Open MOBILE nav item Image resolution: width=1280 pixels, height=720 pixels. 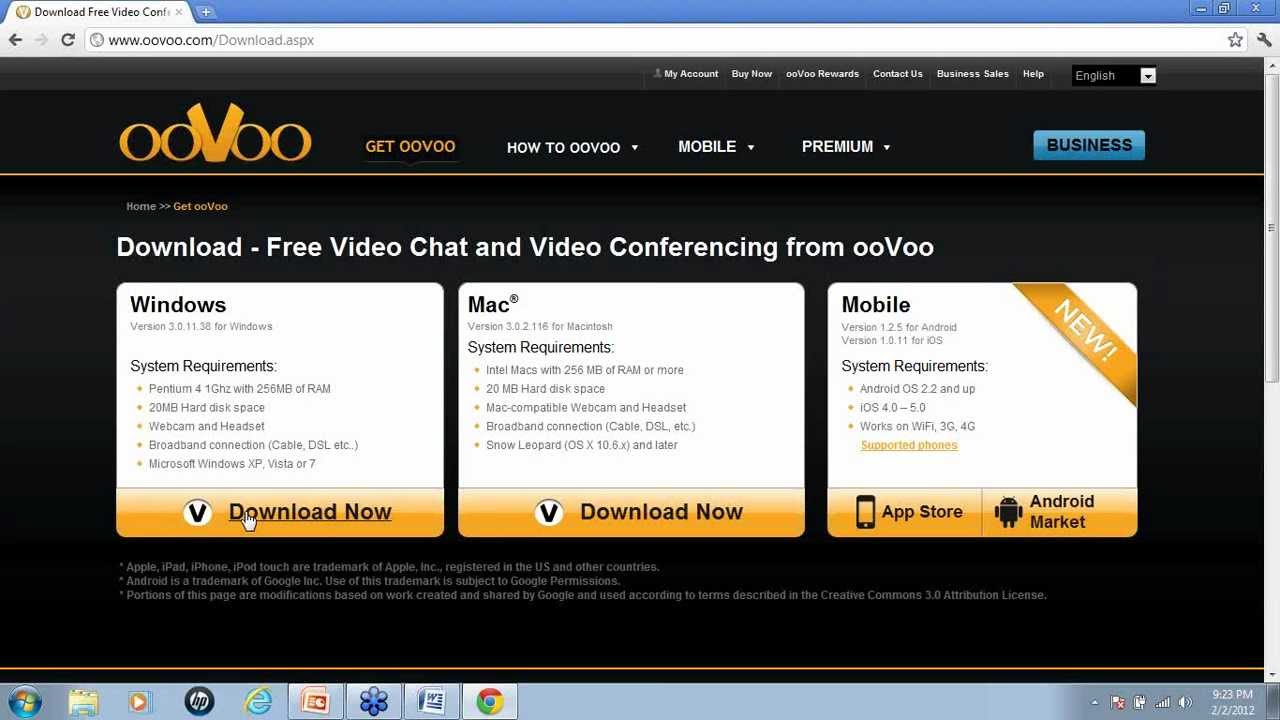pos(707,147)
